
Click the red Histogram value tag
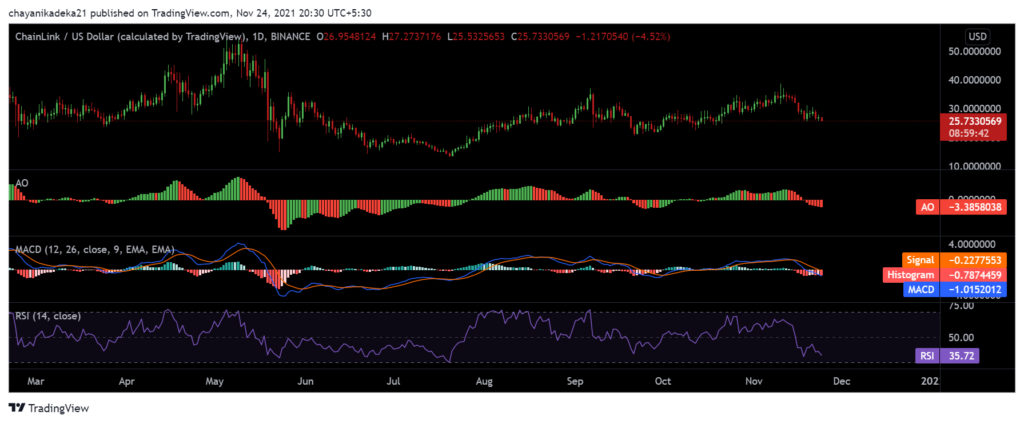point(944,274)
